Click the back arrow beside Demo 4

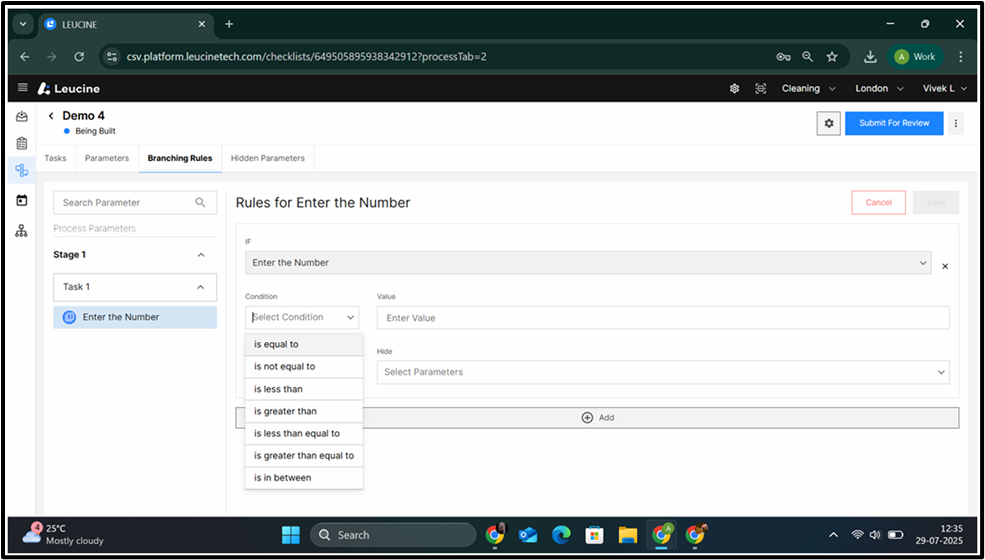(x=51, y=116)
